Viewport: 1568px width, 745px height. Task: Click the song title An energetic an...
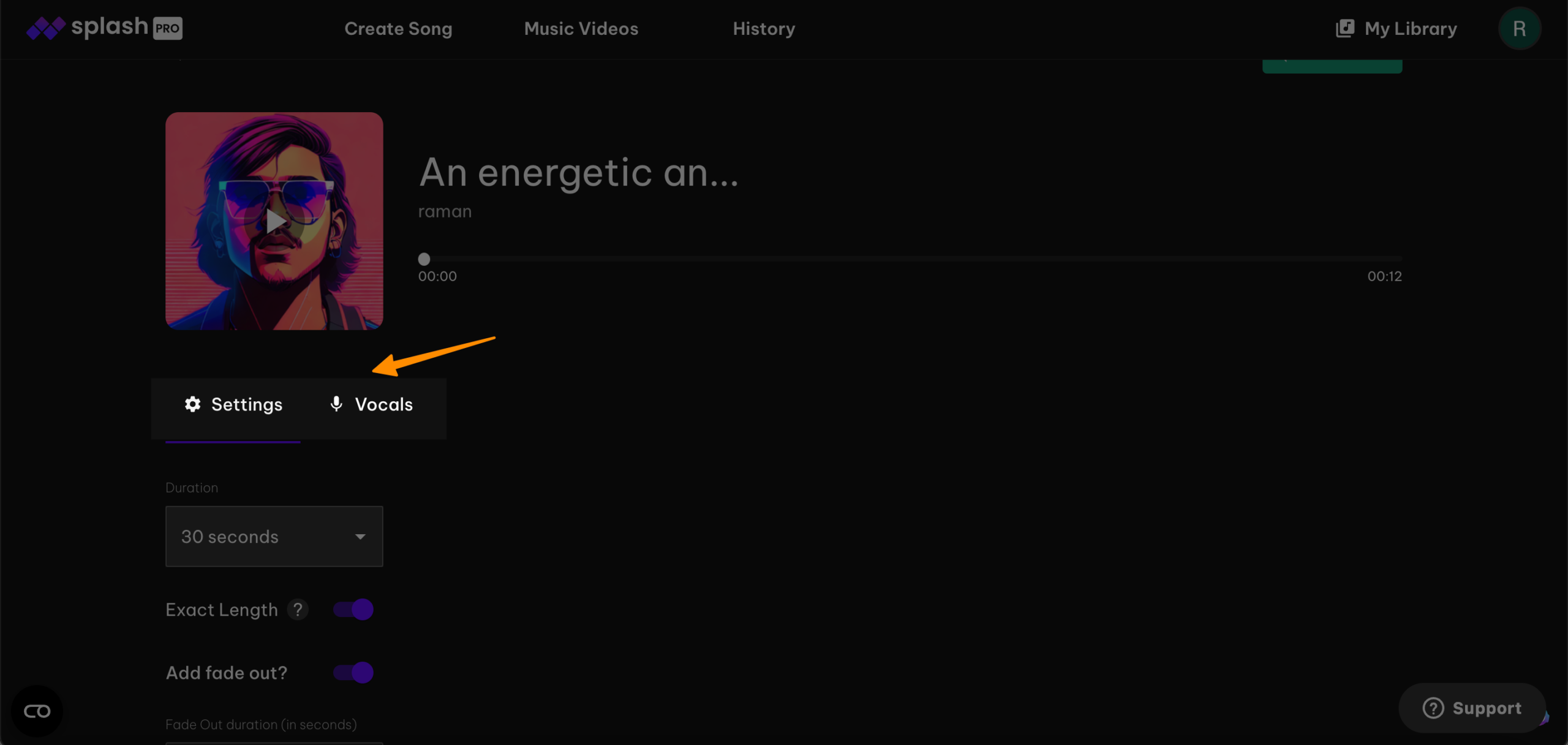[578, 173]
